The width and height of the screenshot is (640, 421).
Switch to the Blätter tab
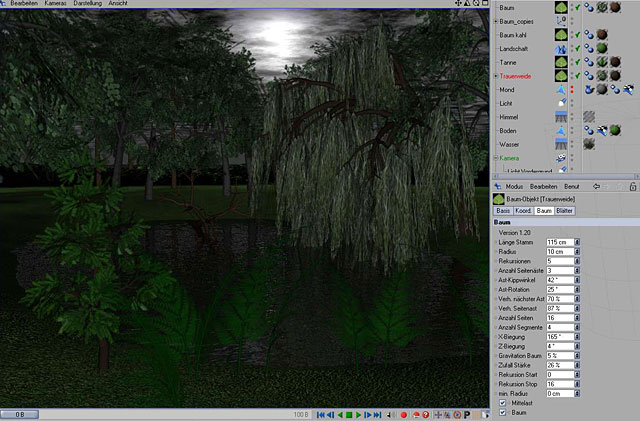click(564, 211)
